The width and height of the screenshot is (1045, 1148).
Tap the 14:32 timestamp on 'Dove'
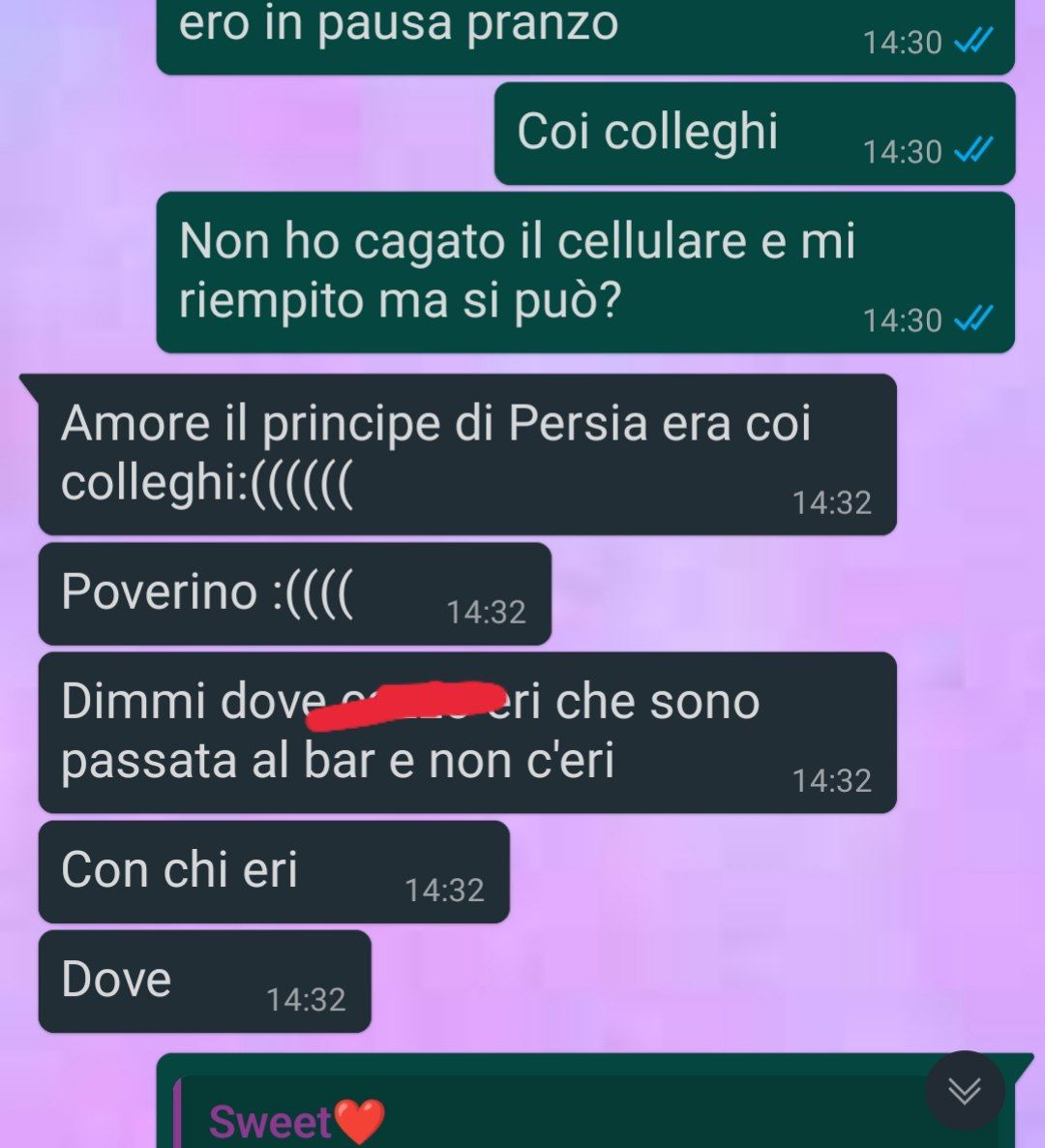tap(306, 999)
